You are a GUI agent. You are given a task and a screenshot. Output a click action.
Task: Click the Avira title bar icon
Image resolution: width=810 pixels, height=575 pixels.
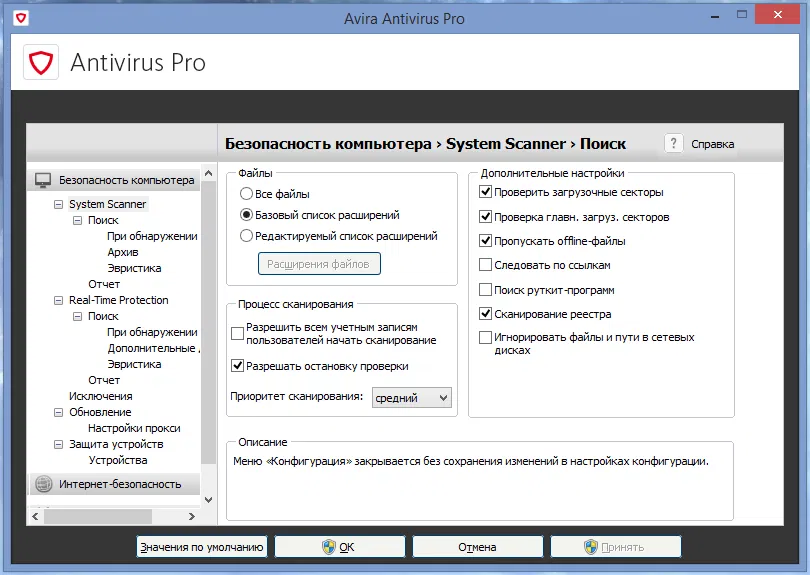21,18
